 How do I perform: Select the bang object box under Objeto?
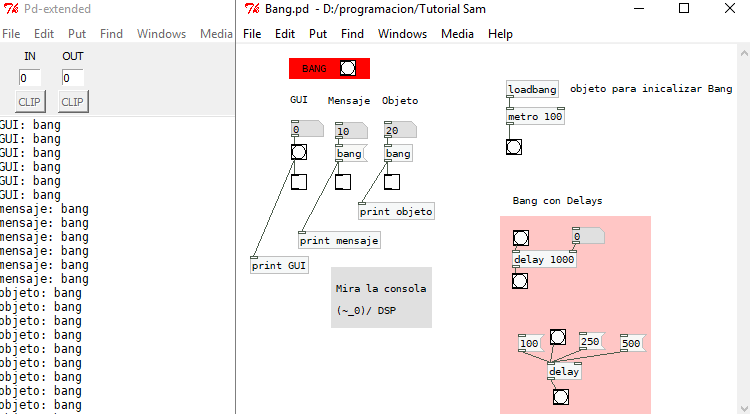click(x=398, y=154)
